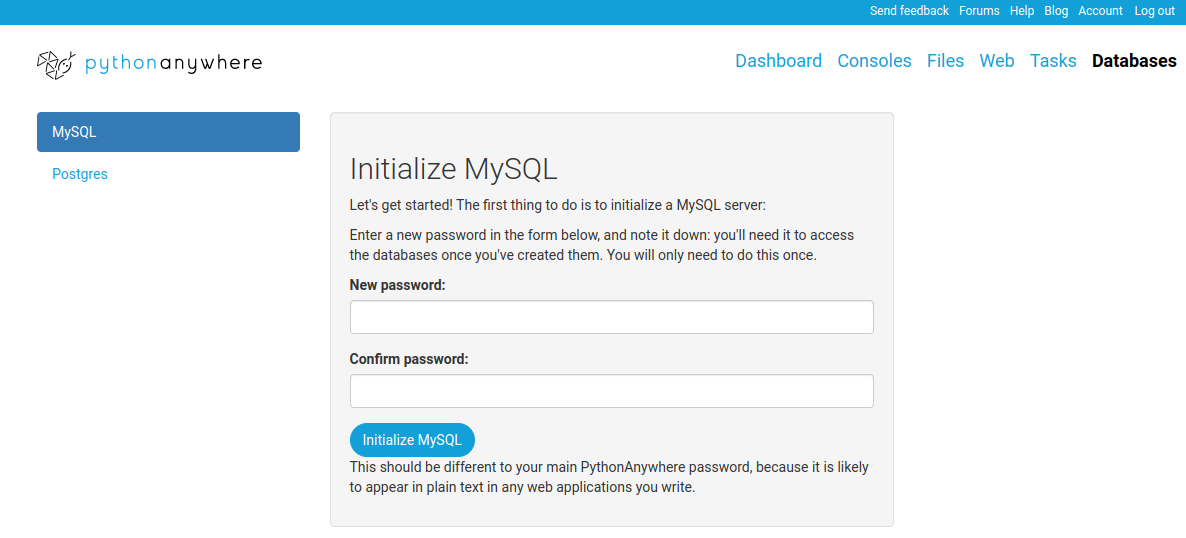Image resolution: width=1186 pixels, height=538 pixels.
Task: Switch to Postgres in the sidebar
Action: click(80, 174)
